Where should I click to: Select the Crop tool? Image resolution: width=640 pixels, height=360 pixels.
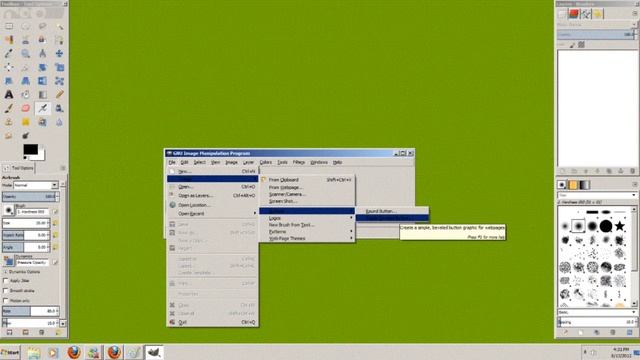click(x=25, y=67)
